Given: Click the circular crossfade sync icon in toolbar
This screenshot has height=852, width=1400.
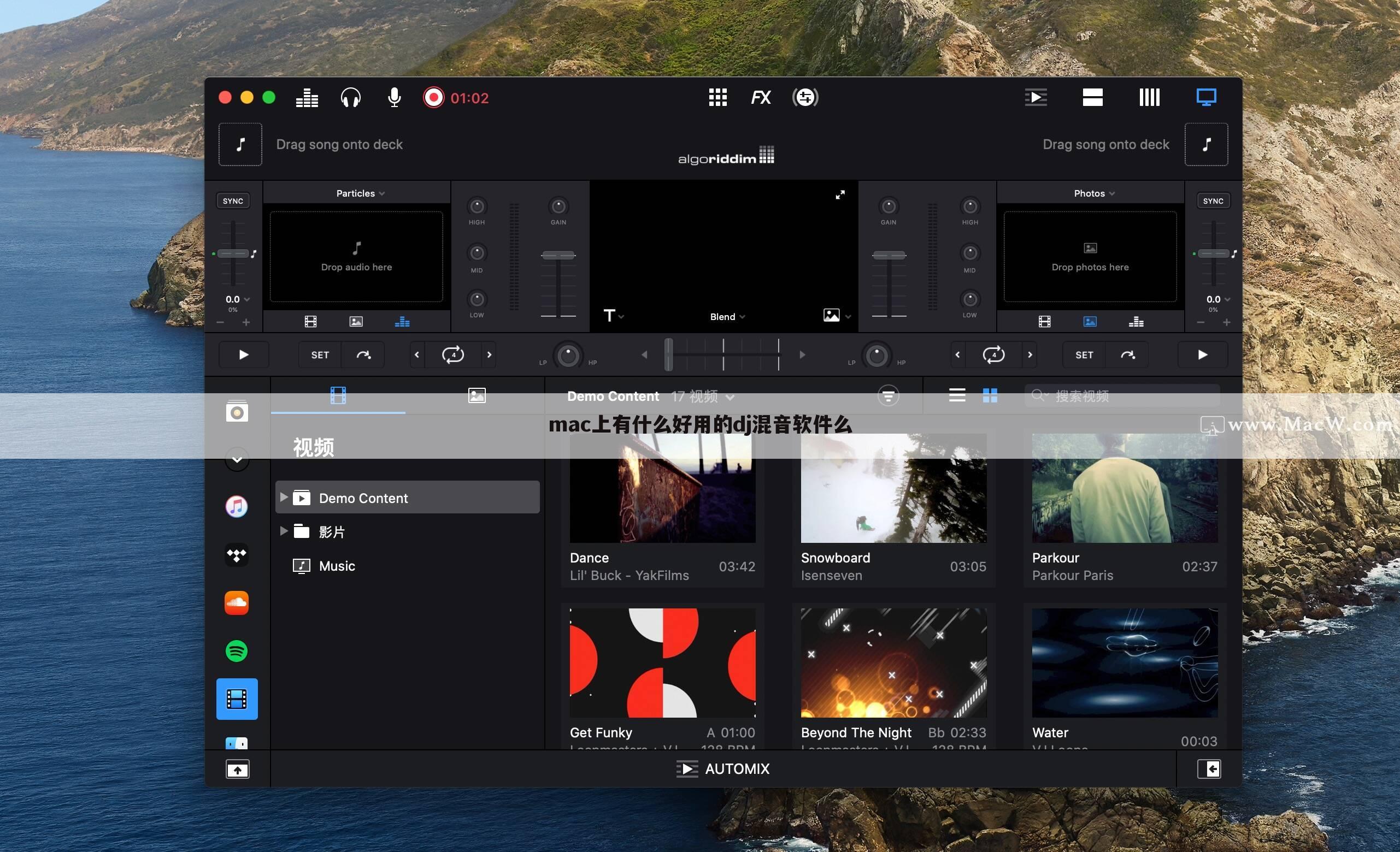Looking at the screenshot, I should (x=805, y=97).
